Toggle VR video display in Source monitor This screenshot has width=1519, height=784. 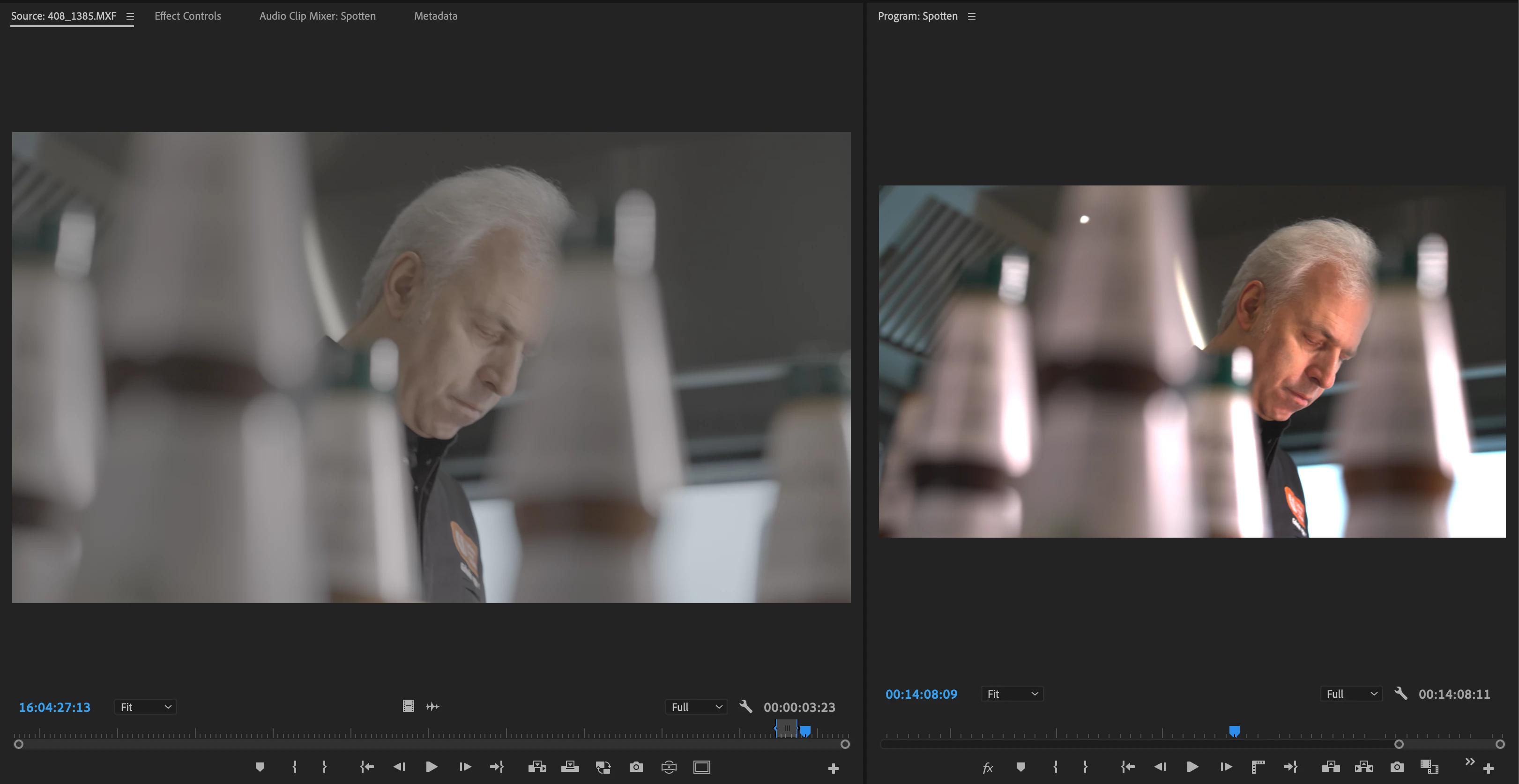tap(669, 767)
